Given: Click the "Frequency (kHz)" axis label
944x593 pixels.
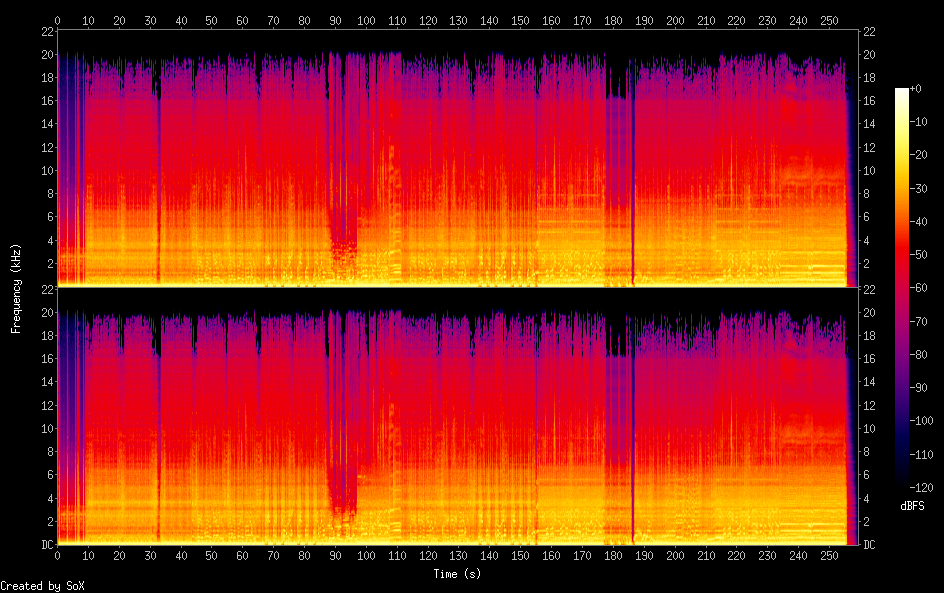Looking at the screenshot, I should [16, 288].
